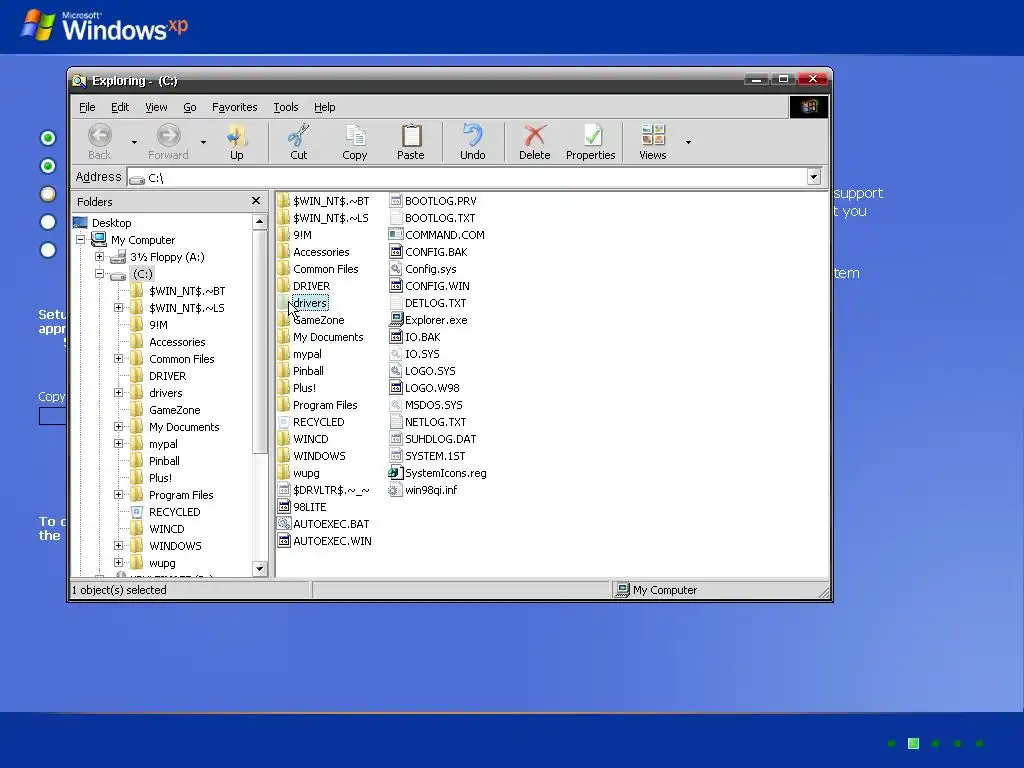Select the WINDOWS folder in file list

coord(312,456)
